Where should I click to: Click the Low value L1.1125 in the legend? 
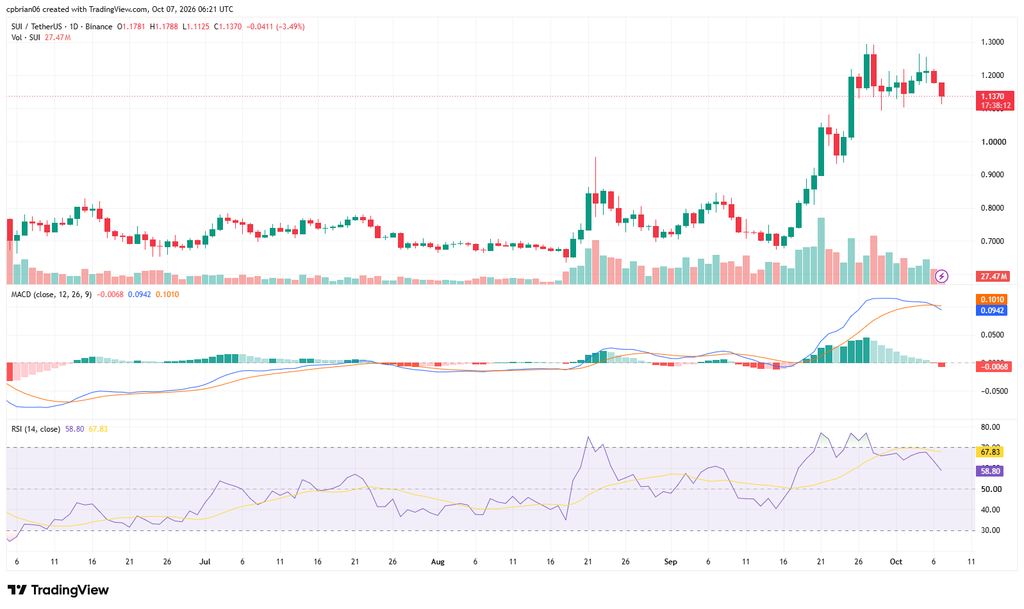coord(195,27)
